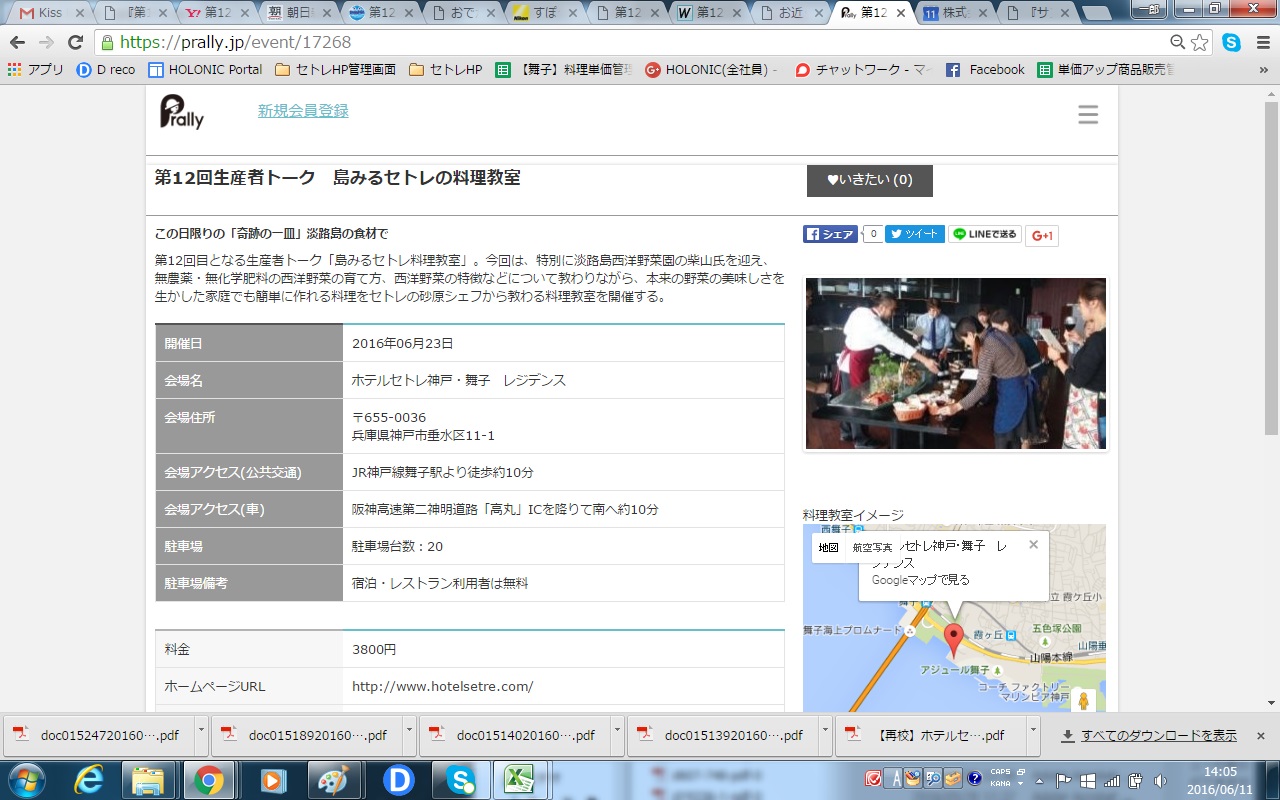Open the hamburger menu on Prally page
Image resolution: width=1280 pixels, height=800 pixels.
click(1088, 115)
